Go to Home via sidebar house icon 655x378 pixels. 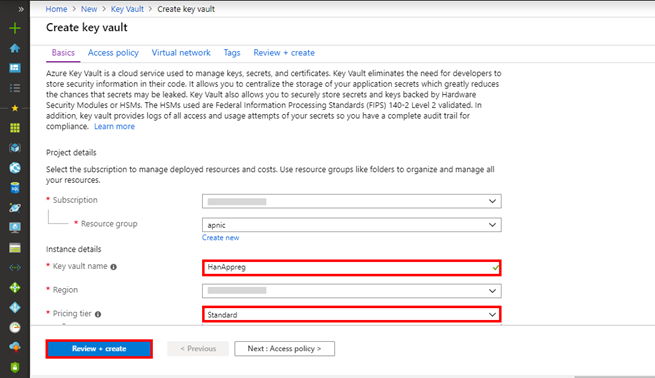tap(15, 48)
